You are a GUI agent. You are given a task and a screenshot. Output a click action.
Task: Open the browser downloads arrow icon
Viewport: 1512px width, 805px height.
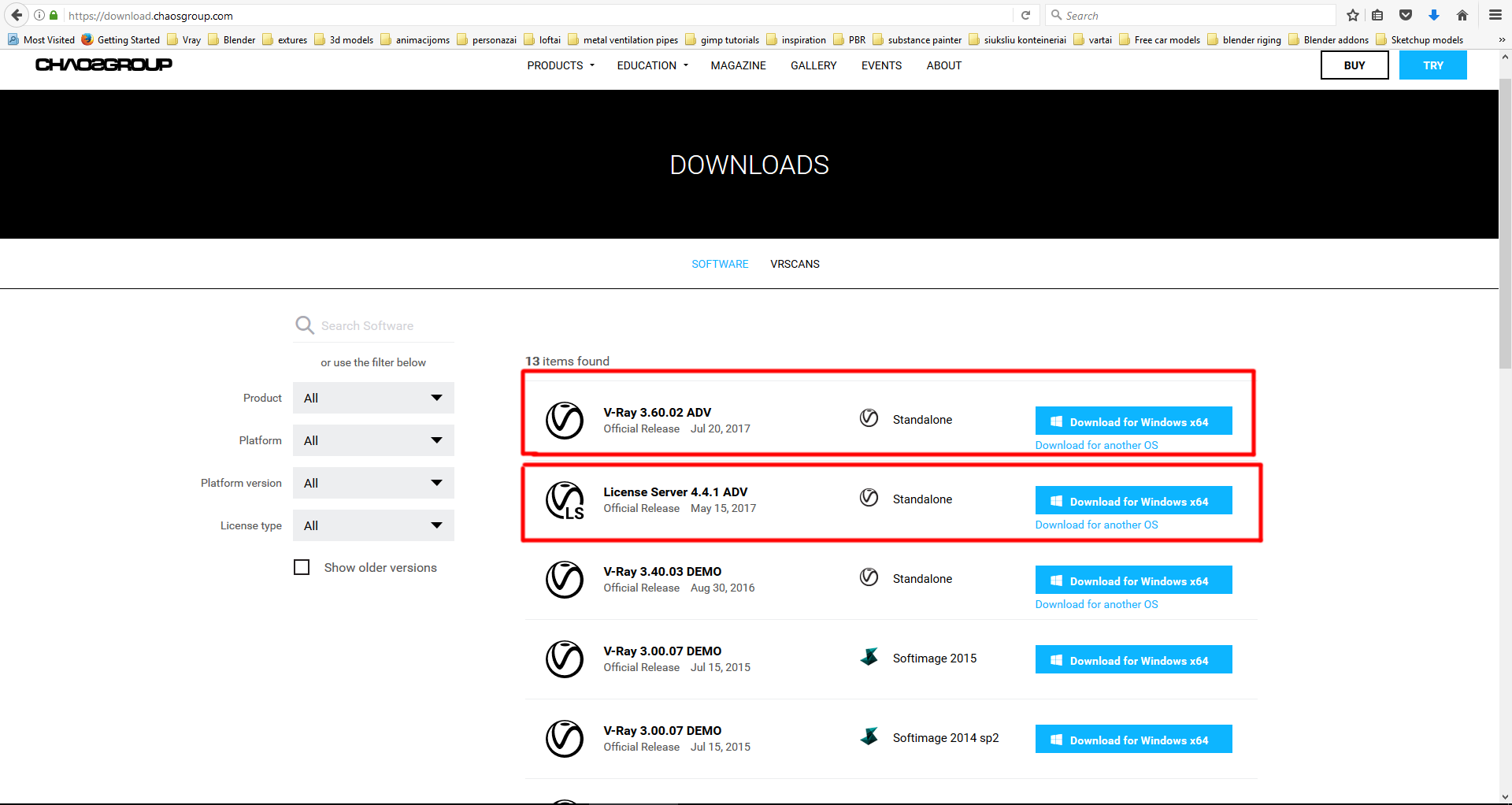coord(1434,15)
